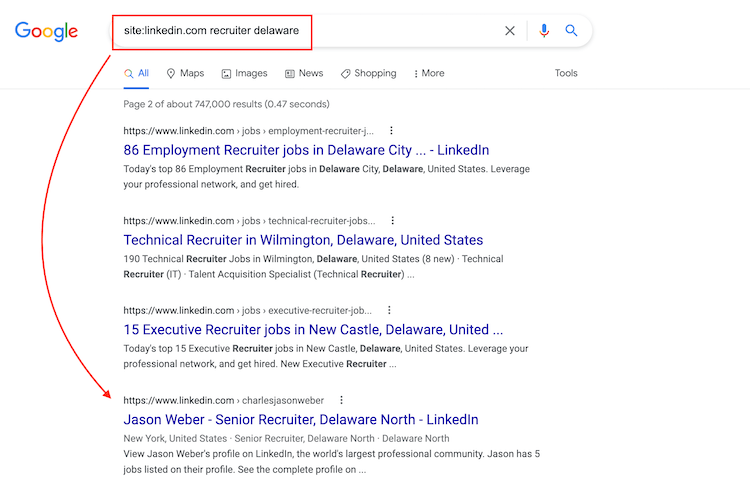Screen dimensions: 750x484
Task: Click the blue magnifier search button
Action: point(571,31)
